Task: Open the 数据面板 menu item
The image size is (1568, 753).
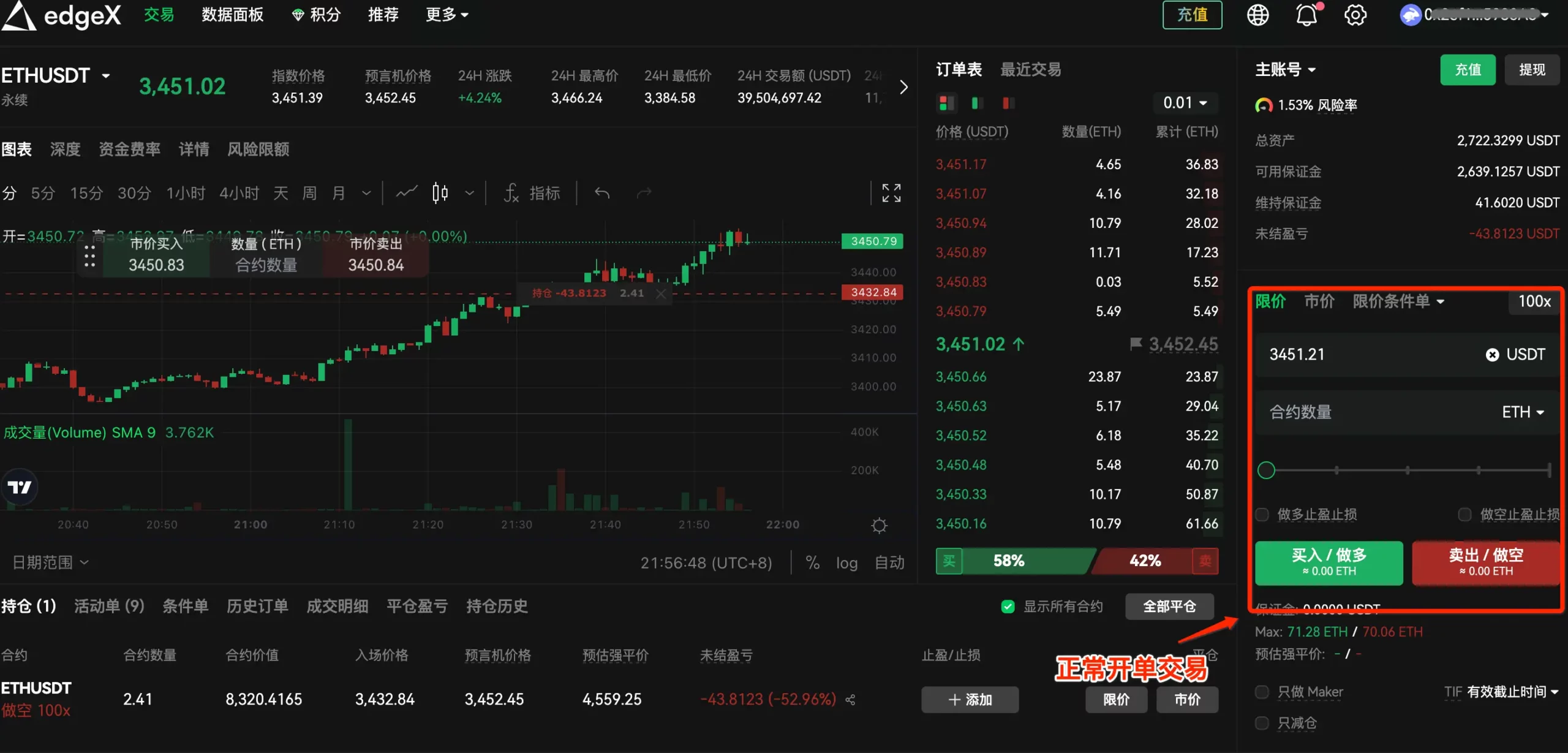Action: coord(232,15)
